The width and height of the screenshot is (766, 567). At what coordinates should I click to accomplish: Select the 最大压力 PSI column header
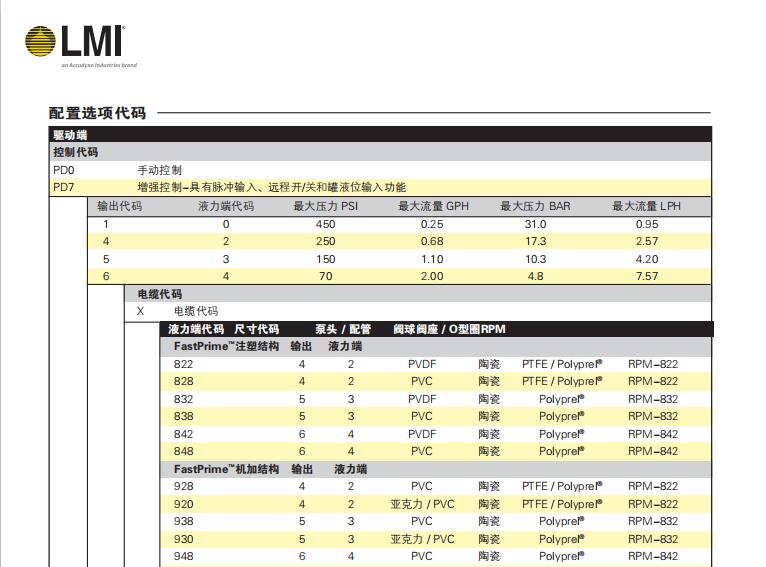click(x=325, y=206)
